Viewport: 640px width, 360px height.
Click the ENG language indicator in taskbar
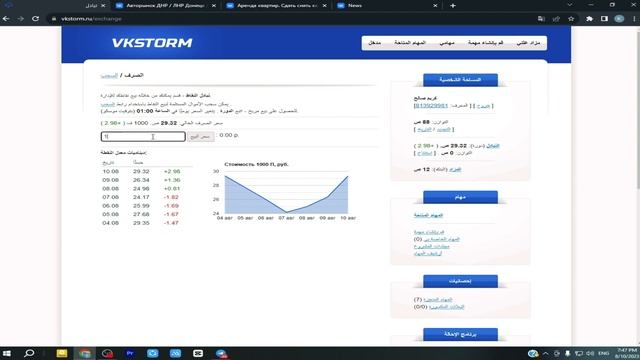604,353
